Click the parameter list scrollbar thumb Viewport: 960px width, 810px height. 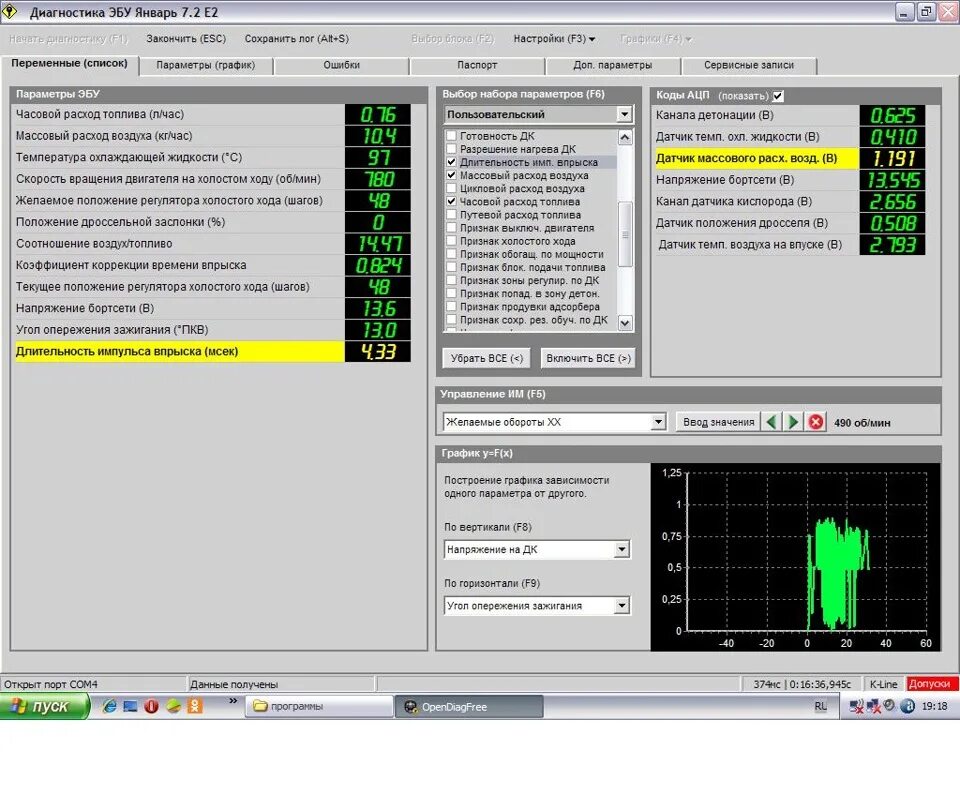(x=624, y=234)
